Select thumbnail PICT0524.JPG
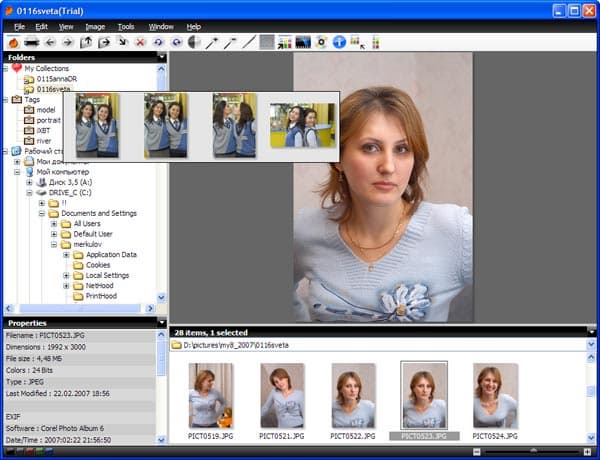Viewport: 600px width, 460px height. 495,396
